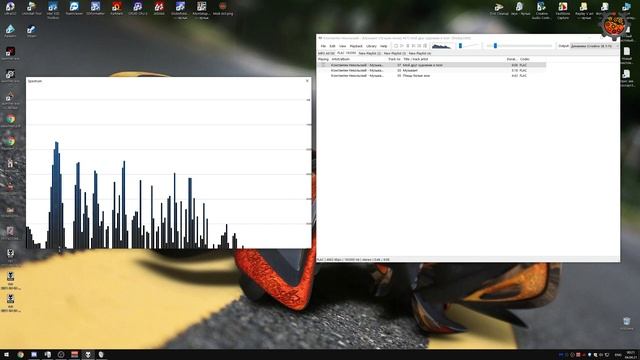Click the Random playback button in toolbar
Viewport: 640px width, 360px height.
[425, 46]
